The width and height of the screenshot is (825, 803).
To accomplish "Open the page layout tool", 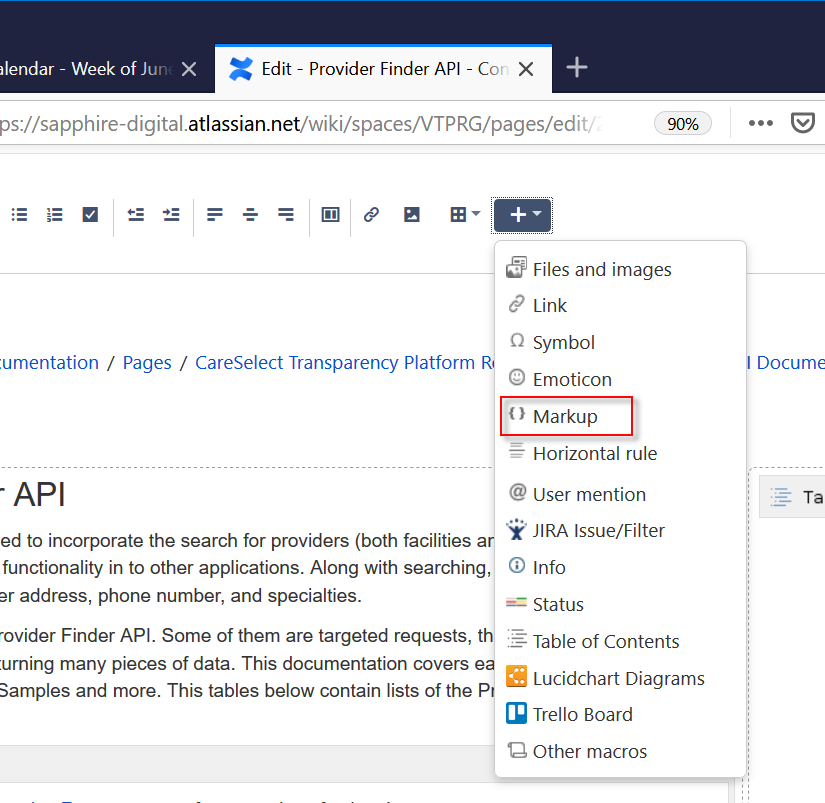I will click(330, 215).
